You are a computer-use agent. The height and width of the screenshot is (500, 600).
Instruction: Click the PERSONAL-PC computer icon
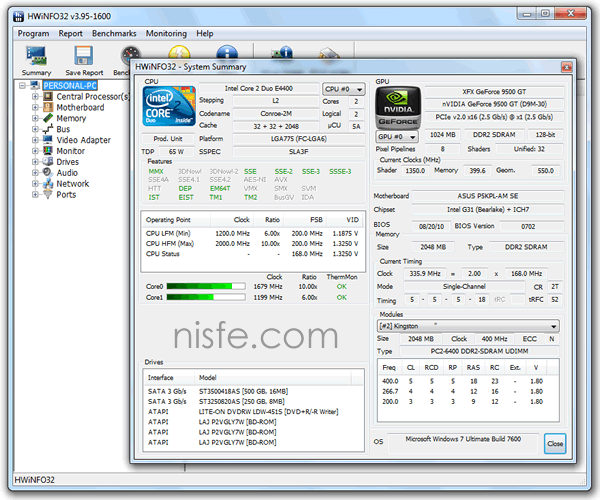[35, 85]
